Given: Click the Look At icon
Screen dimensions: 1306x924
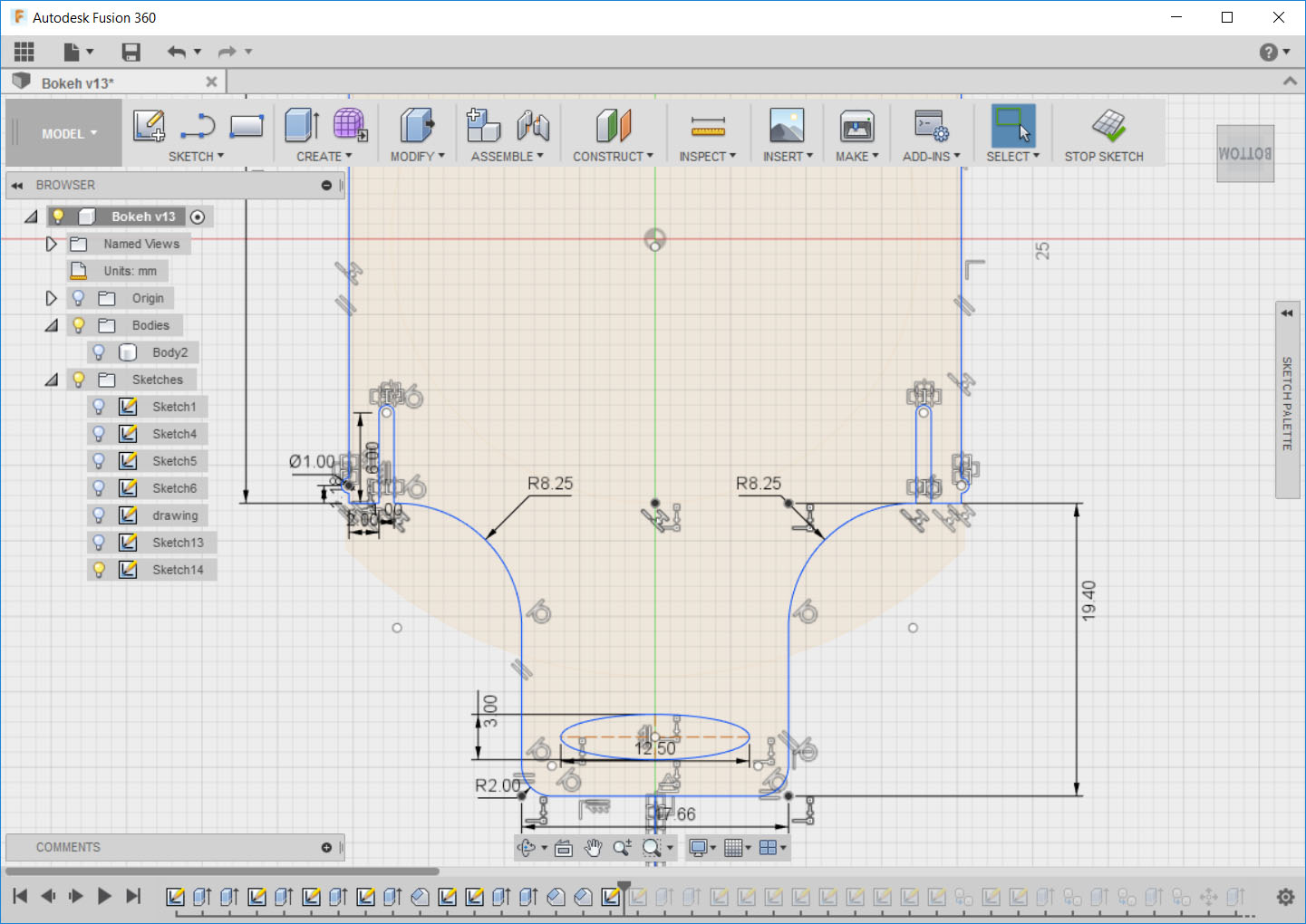Looking at the screenshot, I should pyautogui.click(x=564, y=848).
